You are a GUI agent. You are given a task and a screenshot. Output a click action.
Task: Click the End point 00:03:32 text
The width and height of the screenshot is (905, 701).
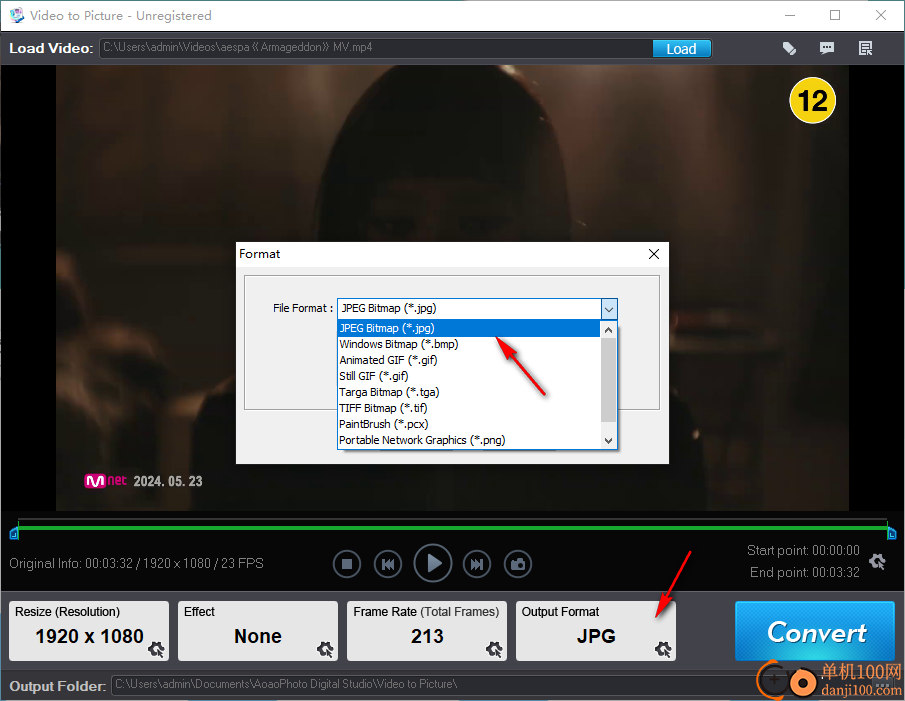[805, 572]
